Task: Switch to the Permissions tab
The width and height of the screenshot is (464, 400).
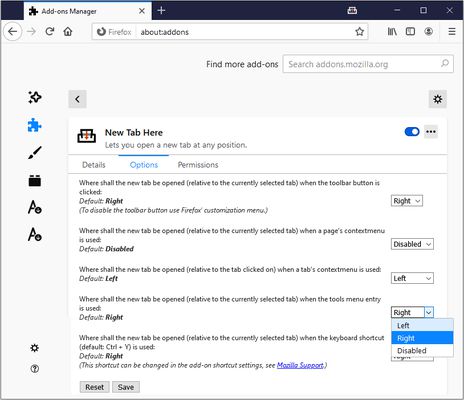Action: click(x=198, y=165)
